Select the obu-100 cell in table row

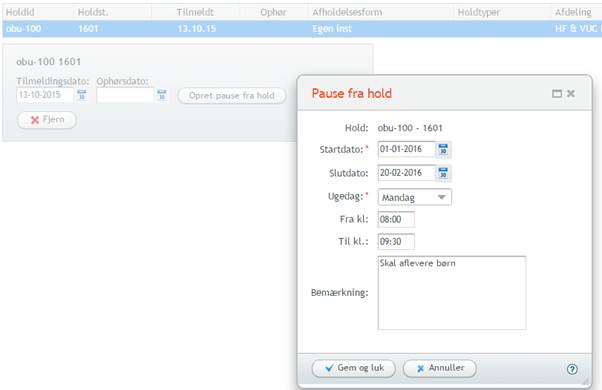coord(23,29)
